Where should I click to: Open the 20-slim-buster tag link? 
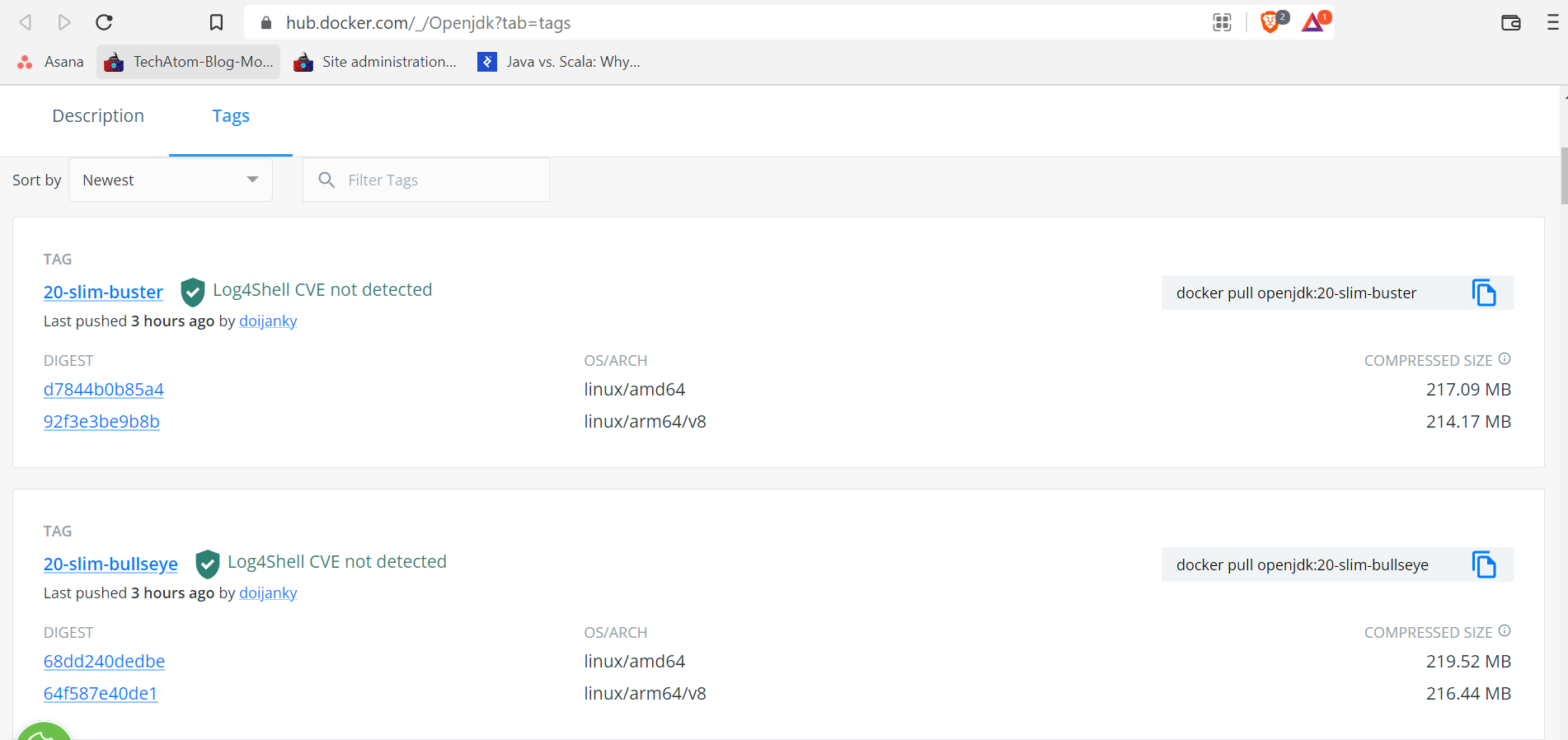pyautogui.click(x=103, y=292)
